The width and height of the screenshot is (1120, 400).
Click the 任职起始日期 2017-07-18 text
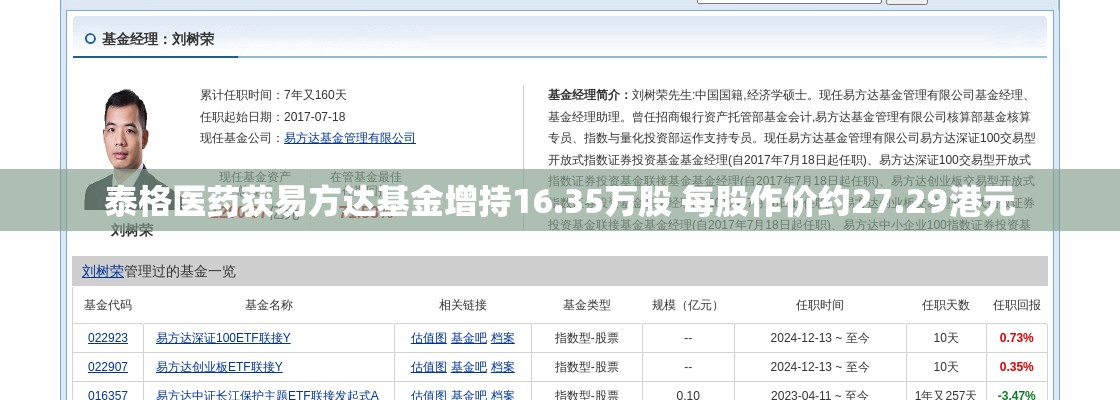[x=272, y=116]
